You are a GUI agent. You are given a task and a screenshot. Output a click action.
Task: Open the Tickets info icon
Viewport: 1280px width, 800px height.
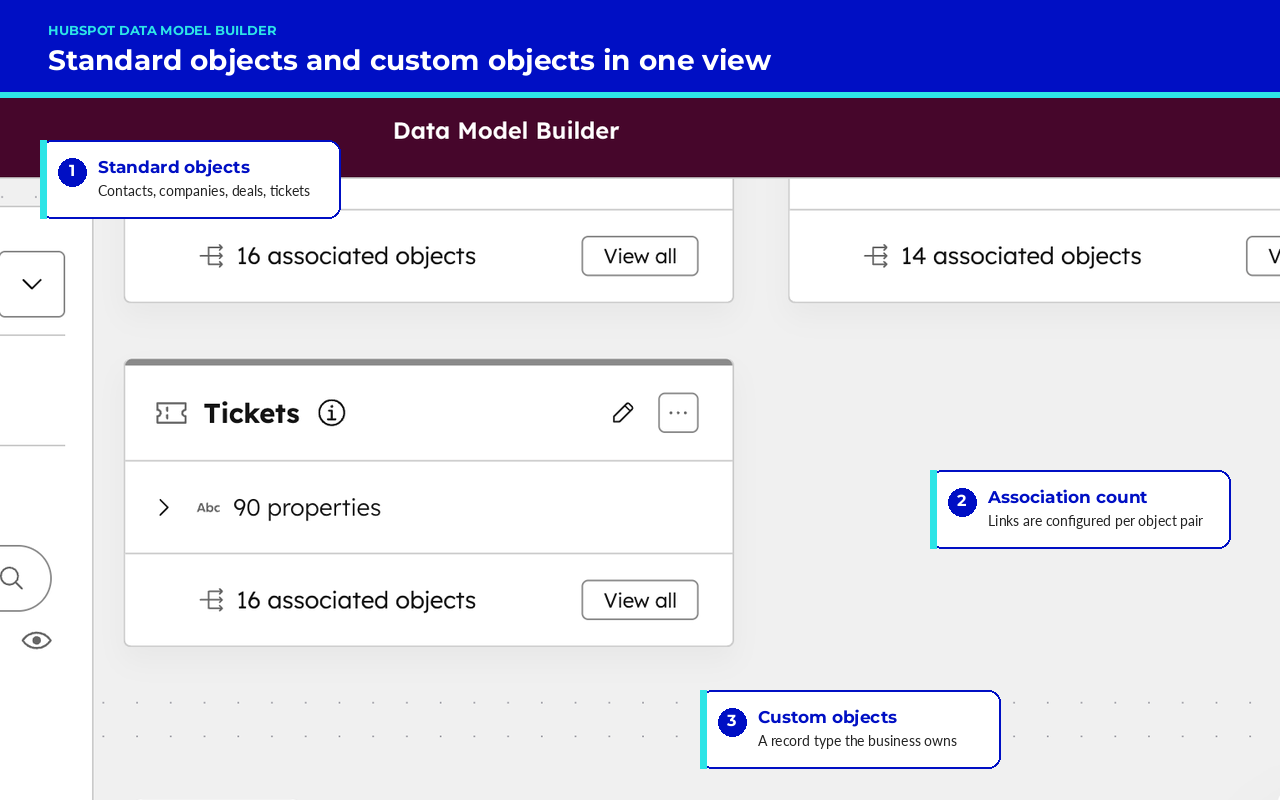pos(332,413)
